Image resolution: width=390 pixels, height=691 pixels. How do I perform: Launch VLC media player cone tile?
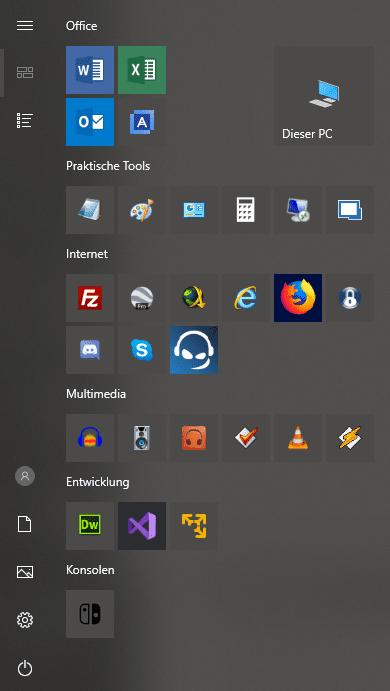pyautogui.click(x=298, y=438)
